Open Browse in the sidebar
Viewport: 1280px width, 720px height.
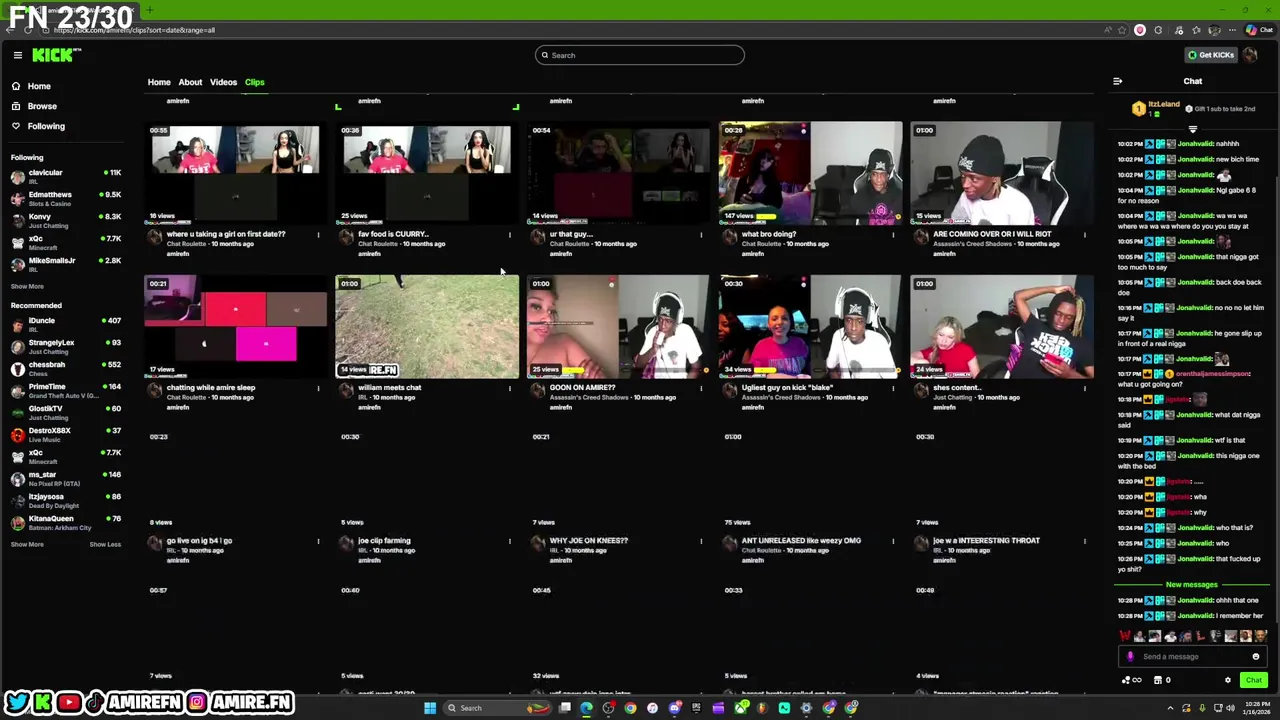42,106
